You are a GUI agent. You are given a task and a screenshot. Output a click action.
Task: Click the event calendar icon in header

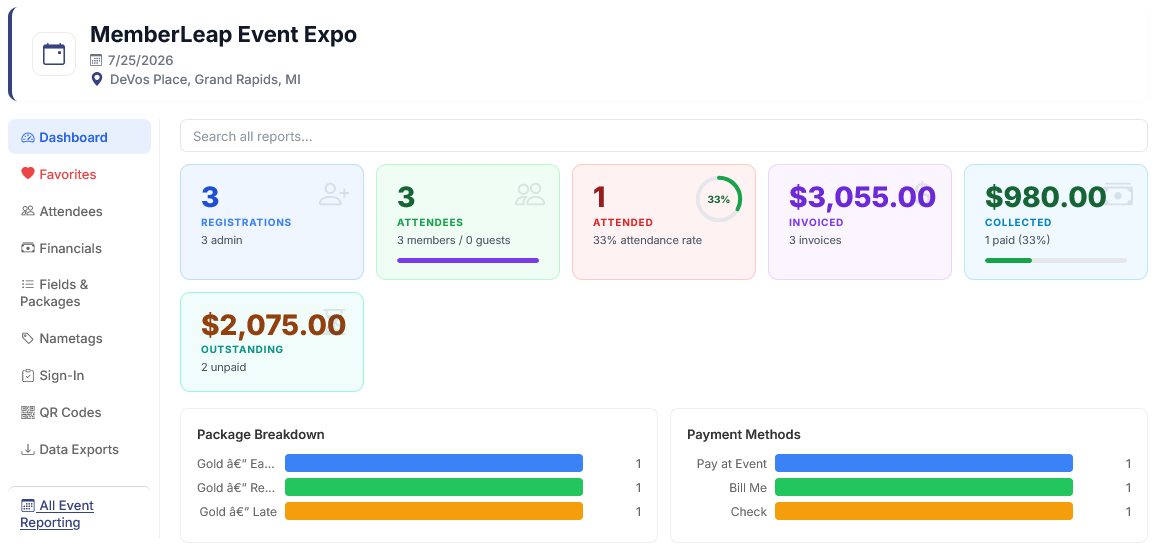point(54,54)
